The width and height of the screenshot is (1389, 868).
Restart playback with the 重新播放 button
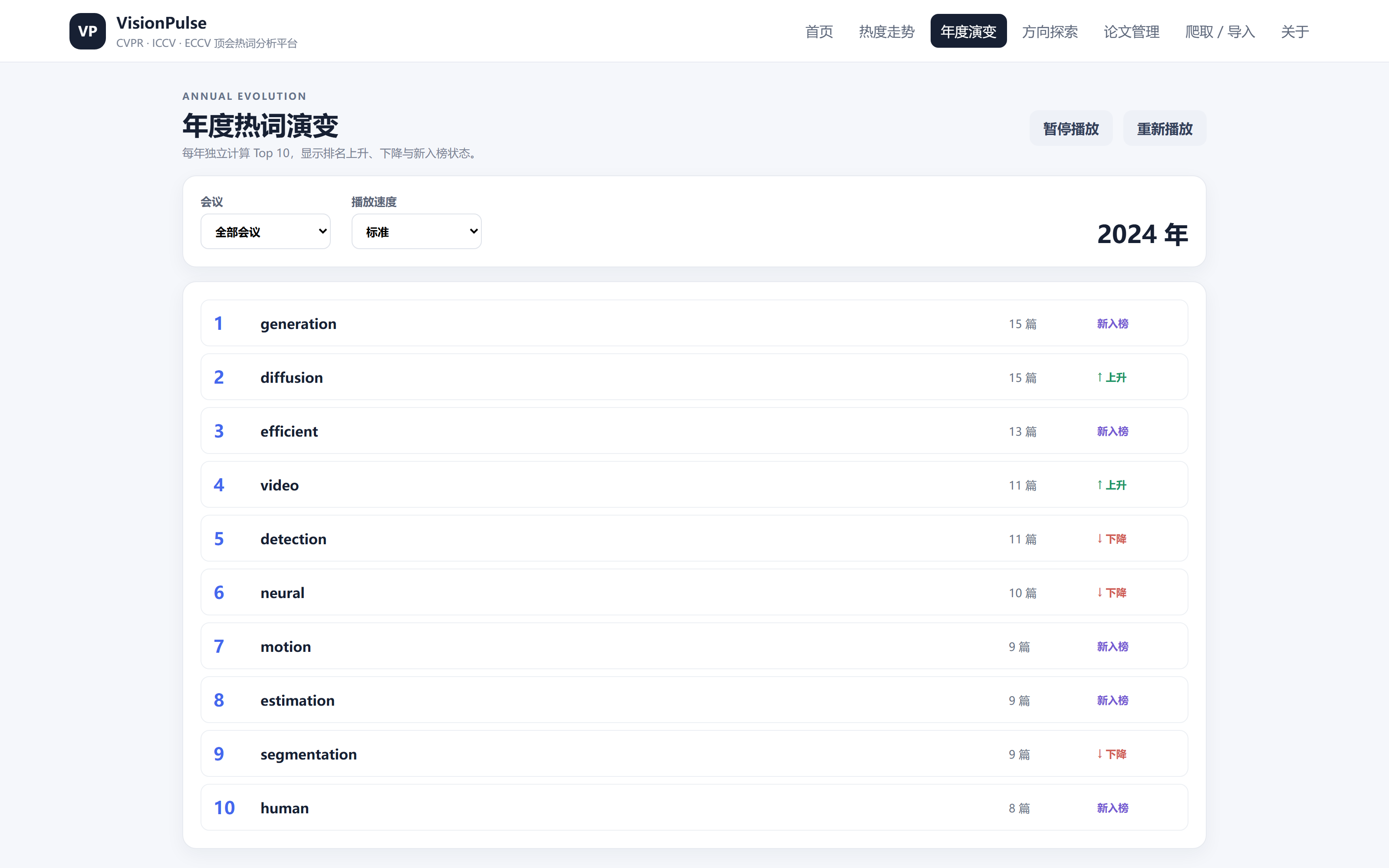coord(1165,128)
